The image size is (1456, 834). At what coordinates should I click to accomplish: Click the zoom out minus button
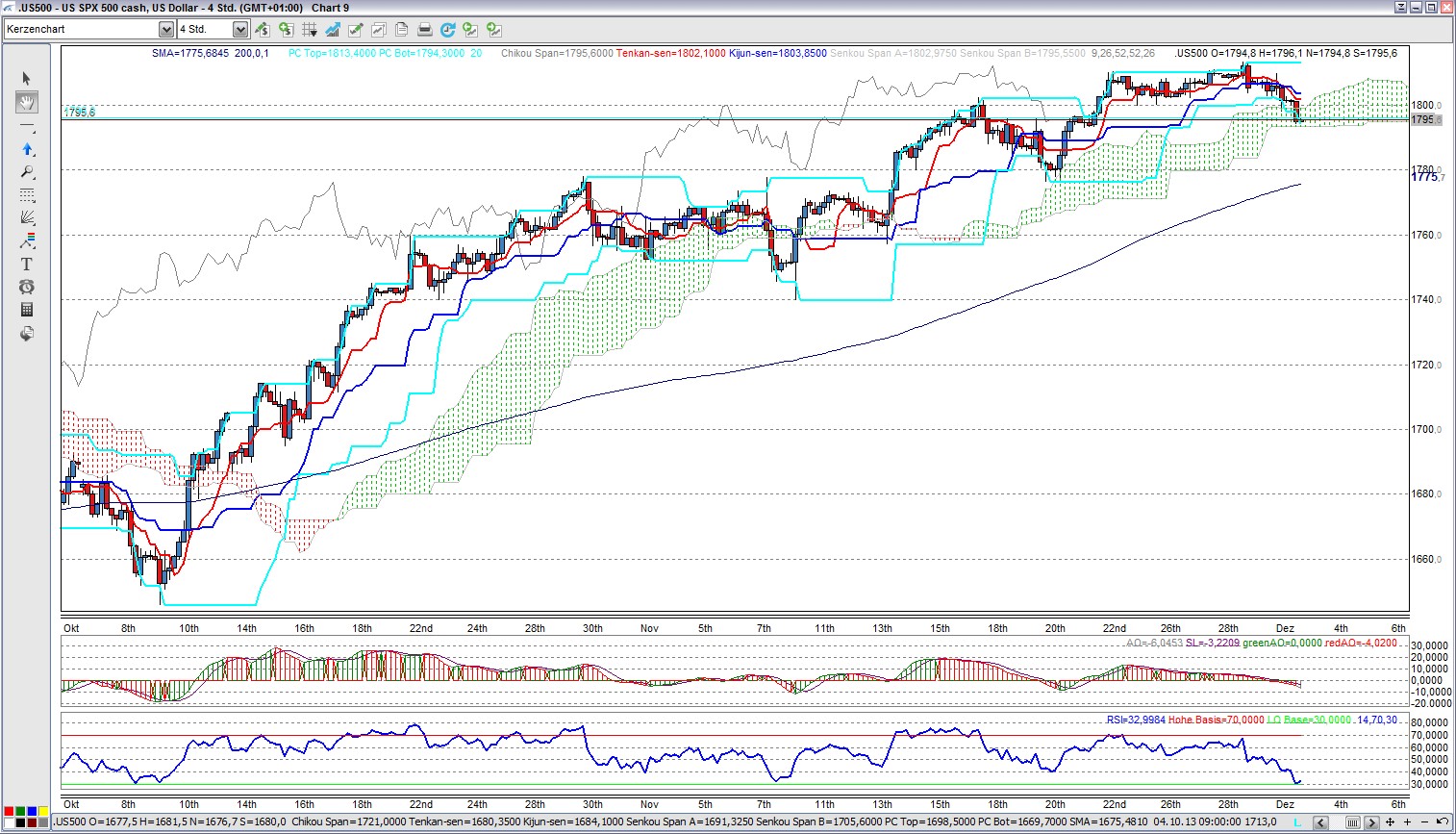click(x=1423, y=822)
